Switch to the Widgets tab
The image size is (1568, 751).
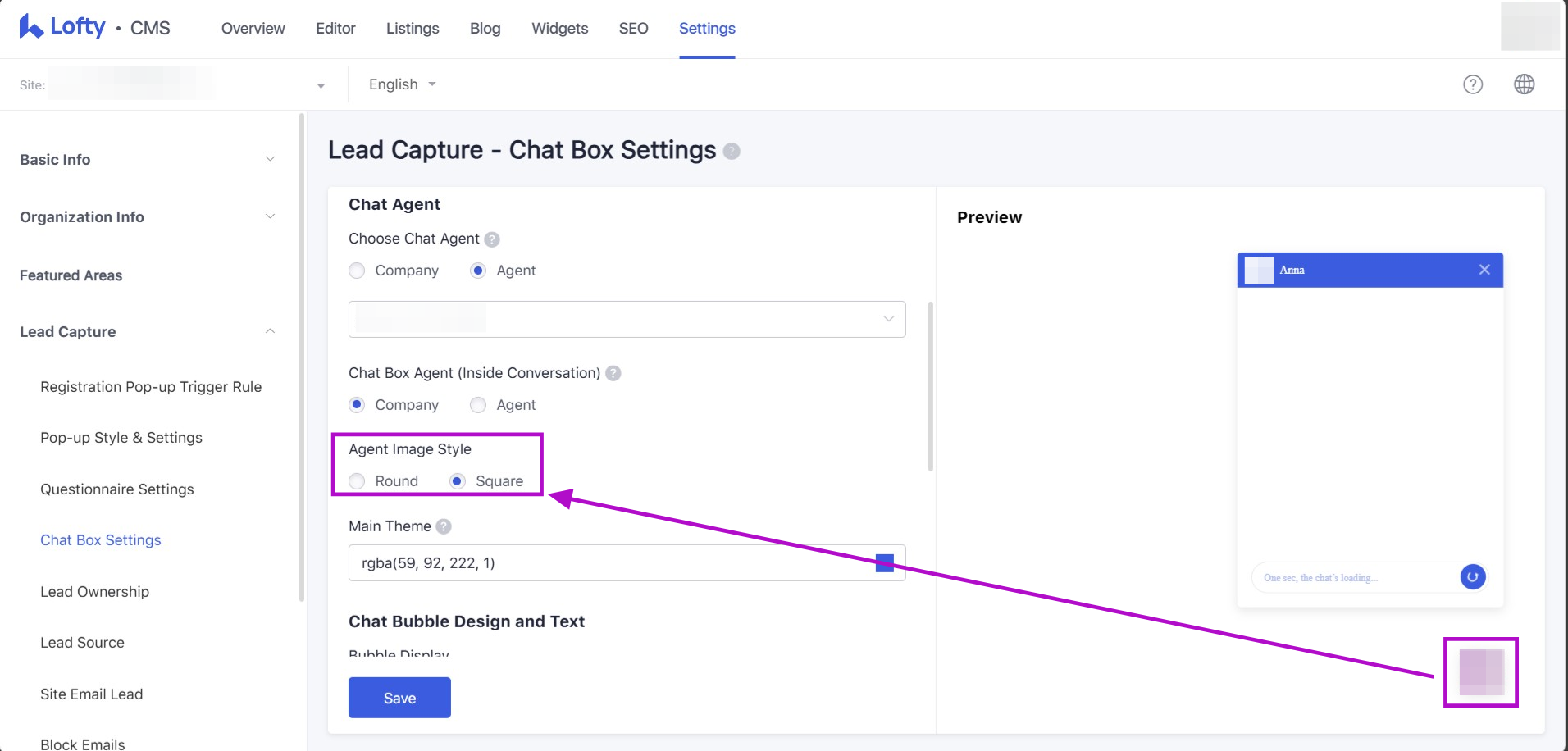click(559, 29)
